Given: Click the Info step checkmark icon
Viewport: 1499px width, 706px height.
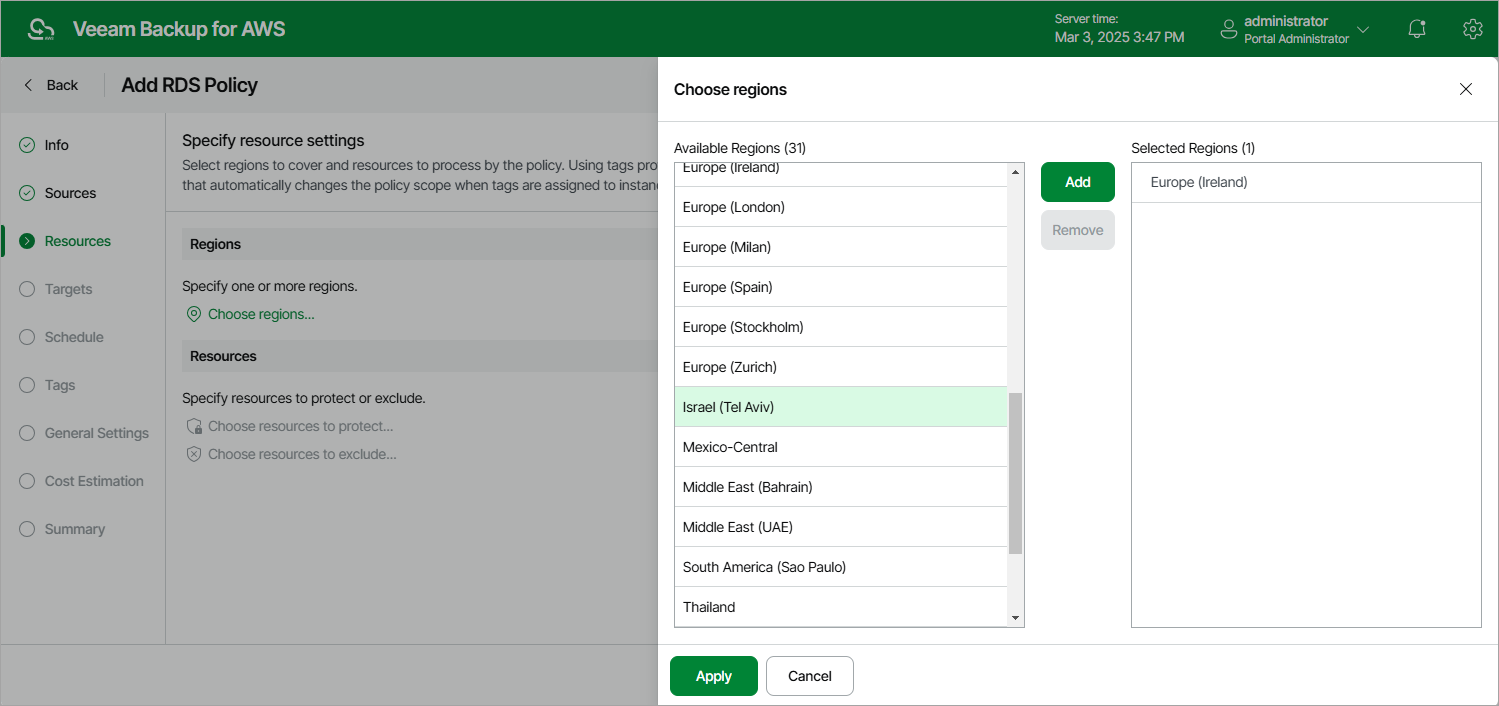Looking at the screenshot, I should (27, 145).
